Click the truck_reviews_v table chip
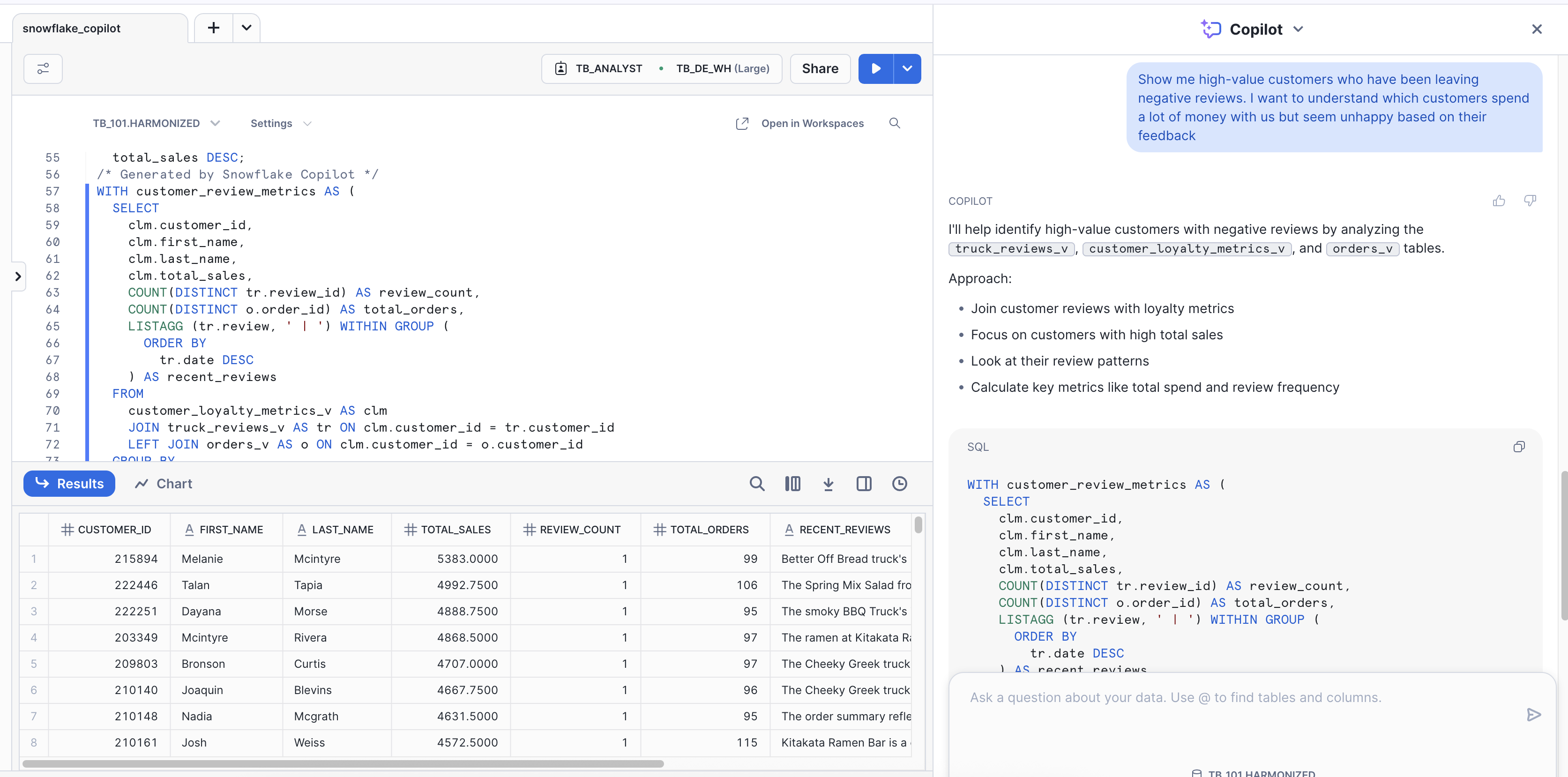 coord(1011,248)
